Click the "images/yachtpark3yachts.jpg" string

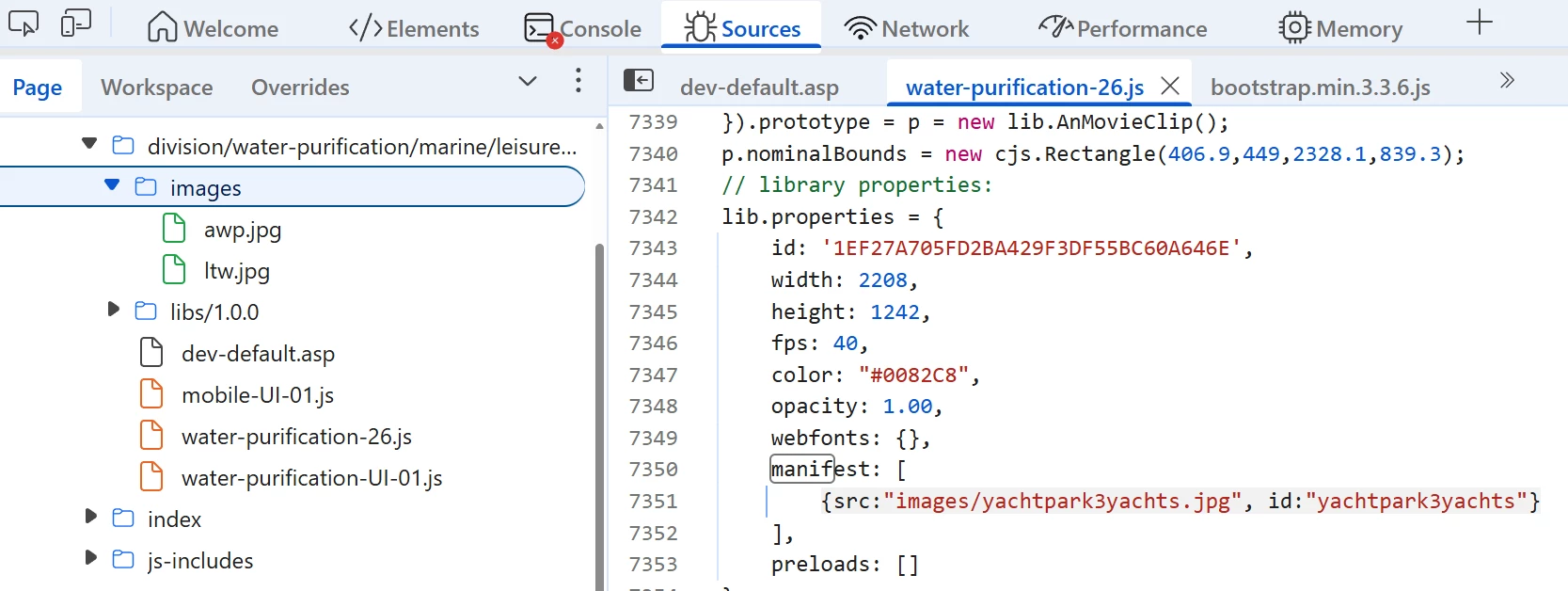pos(1062,502)
